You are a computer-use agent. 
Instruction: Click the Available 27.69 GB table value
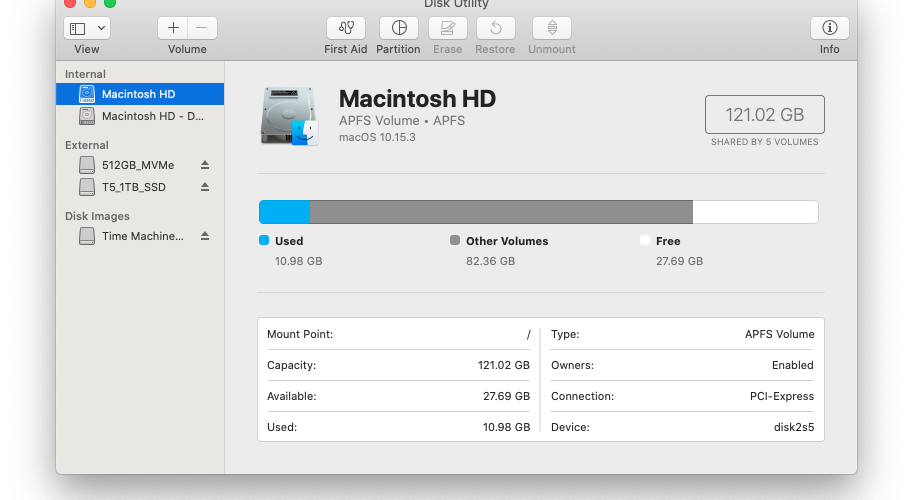(x=506, y=396)
